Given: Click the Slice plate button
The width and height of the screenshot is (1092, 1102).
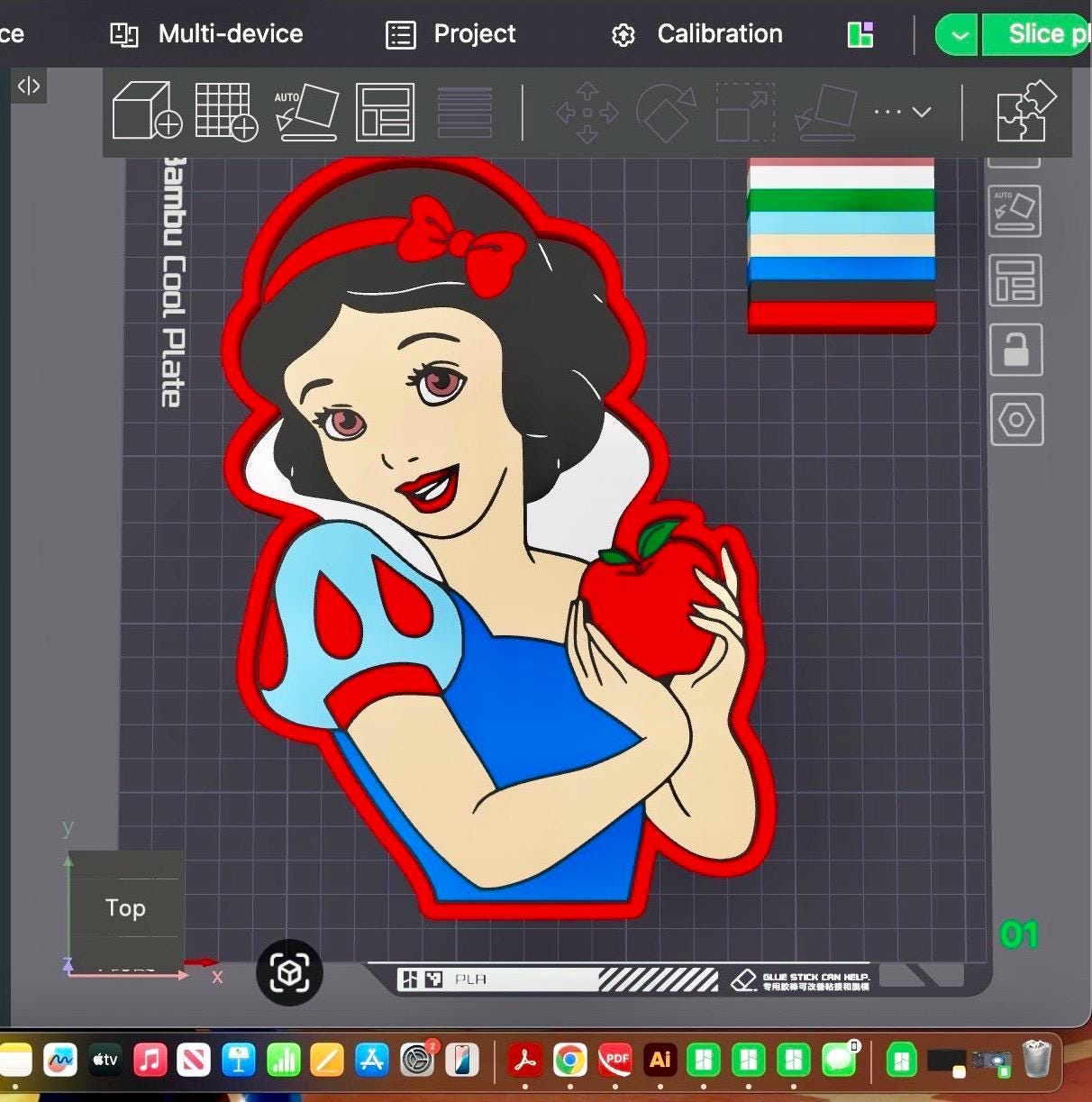Looking at the screenshot, I should coord(1036,35).
